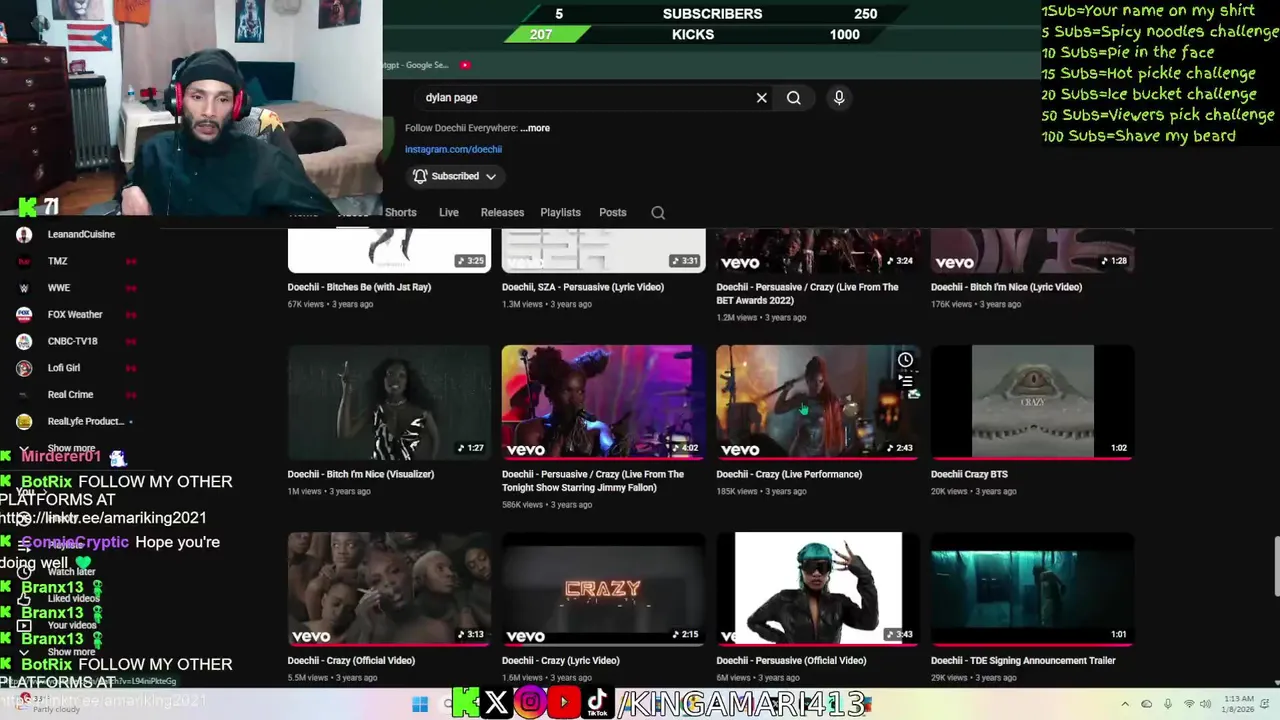Open the Playlists tab

point(560,213)
